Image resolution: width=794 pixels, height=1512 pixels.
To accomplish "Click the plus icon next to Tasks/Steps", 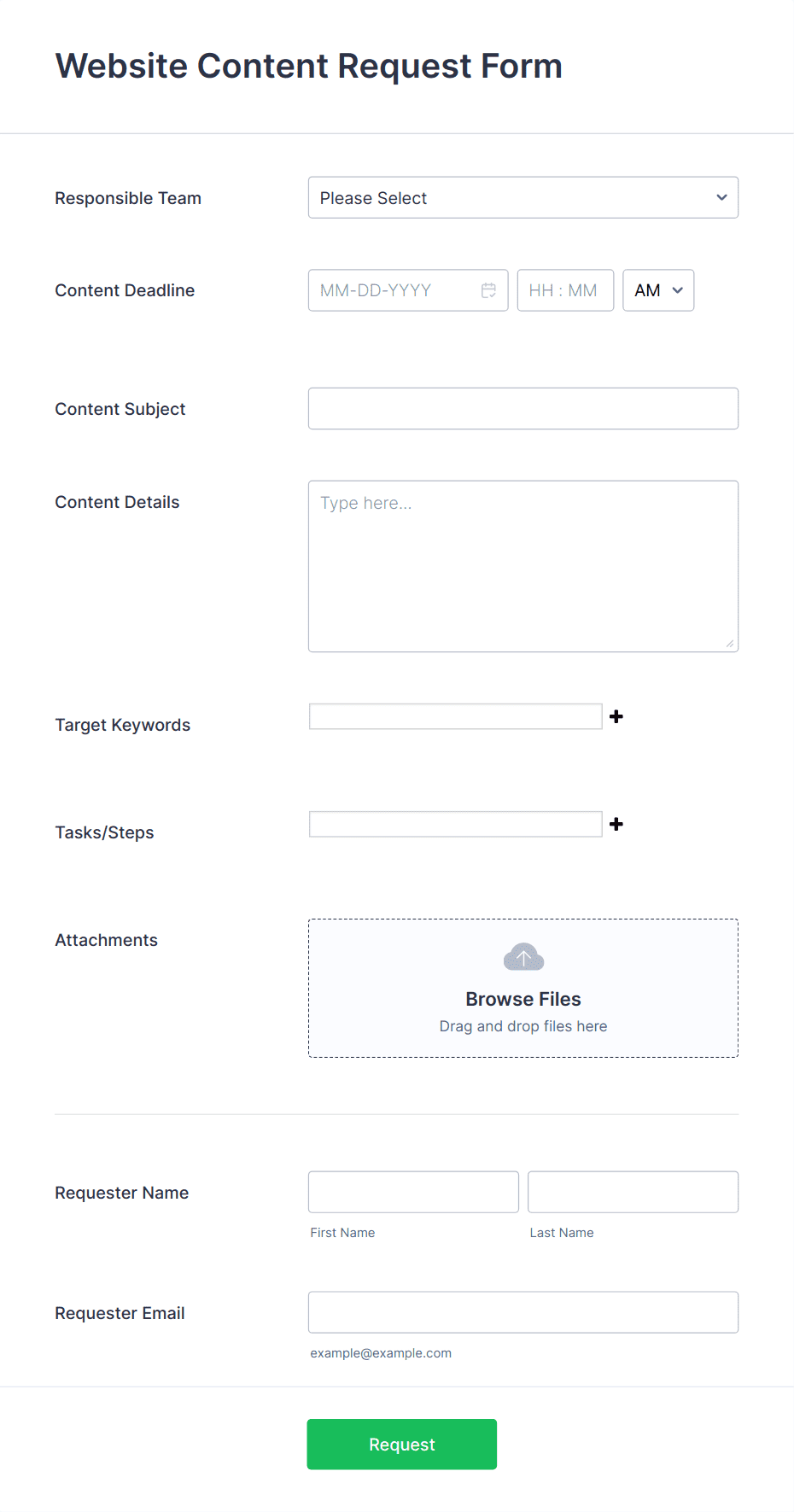I will (616, 824).
